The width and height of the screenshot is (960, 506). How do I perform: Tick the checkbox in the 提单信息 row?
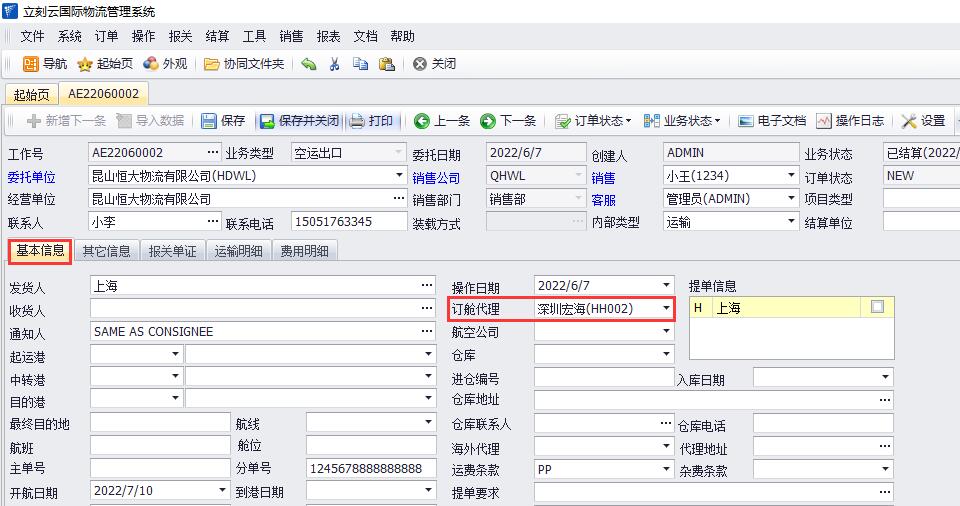click(x=877, y=308)
